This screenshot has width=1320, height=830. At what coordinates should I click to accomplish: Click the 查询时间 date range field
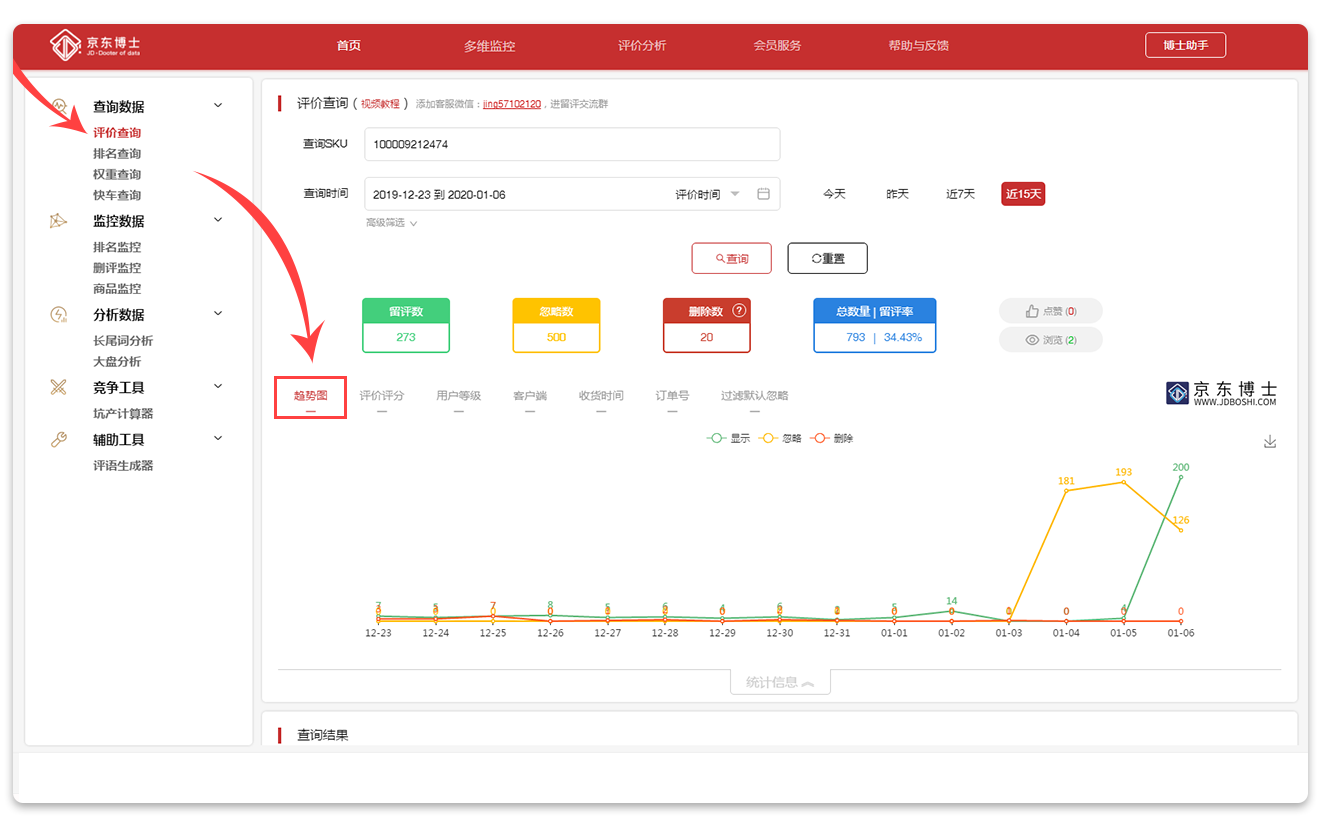572,194
